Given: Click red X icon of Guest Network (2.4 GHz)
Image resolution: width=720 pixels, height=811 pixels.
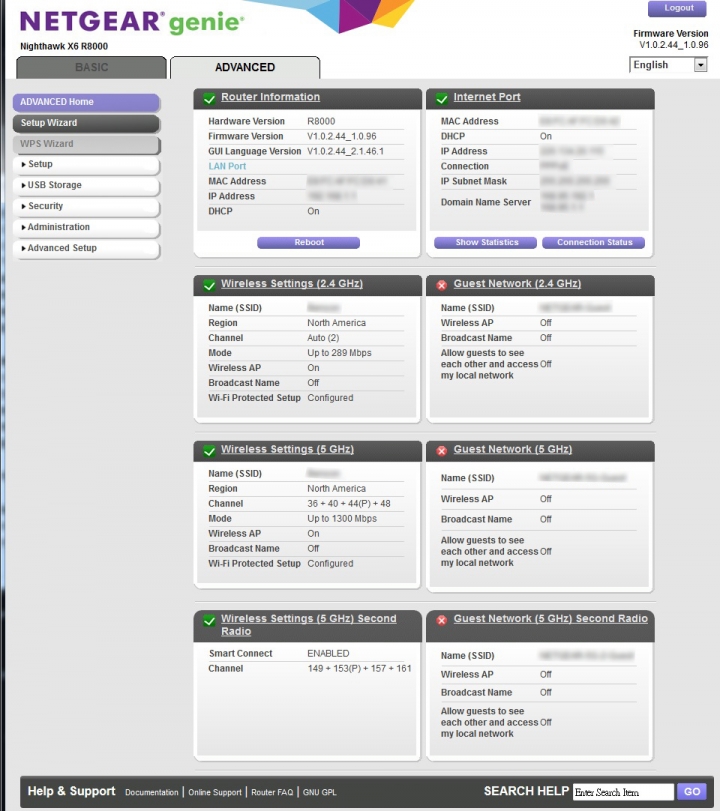Looking at the screenshot, I should click(x=442, y=285).
